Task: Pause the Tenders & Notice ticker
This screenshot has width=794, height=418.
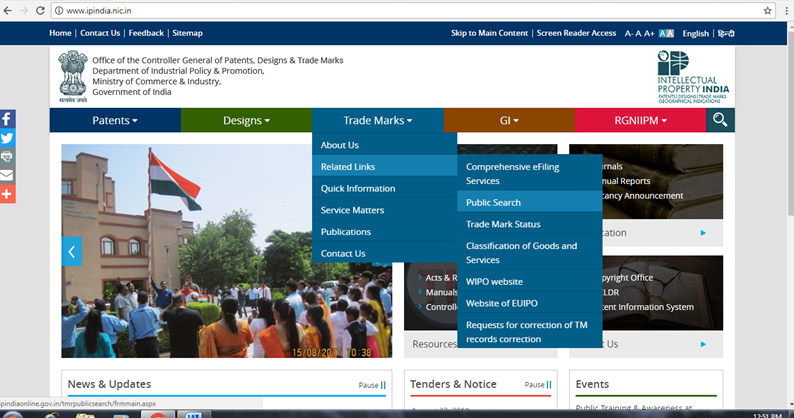Action: [x=538, y=385]
